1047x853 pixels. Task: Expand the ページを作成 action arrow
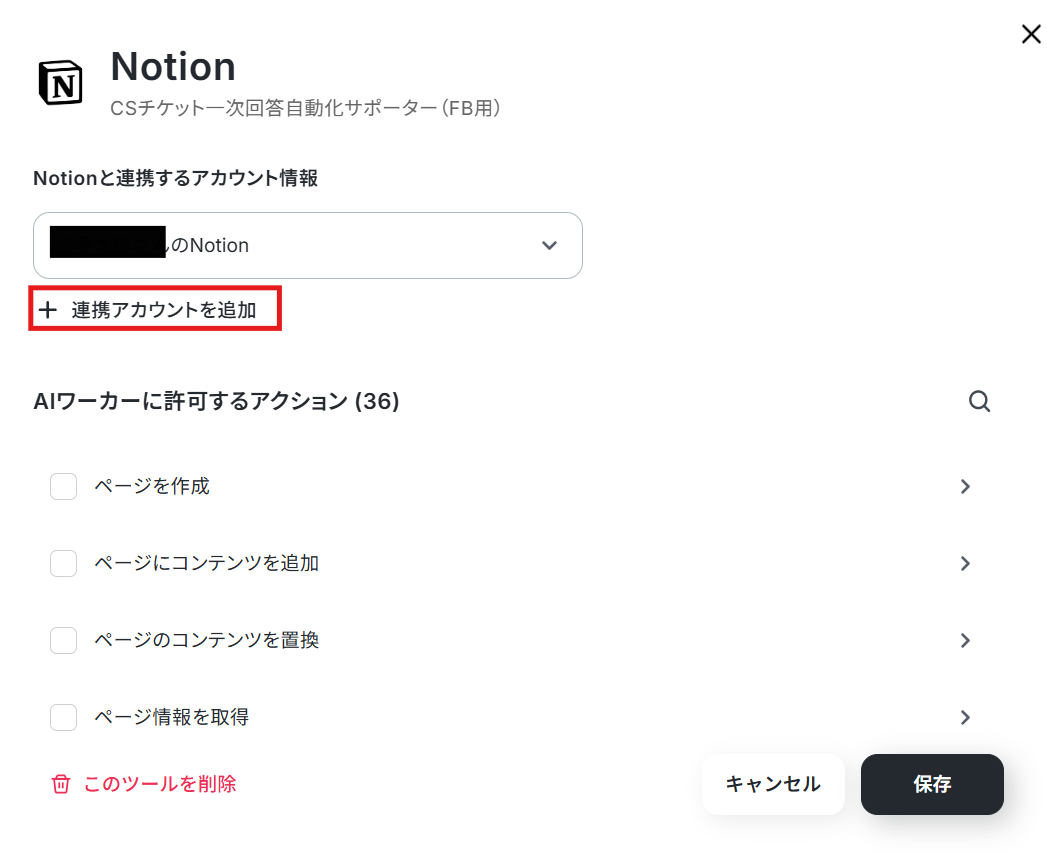[965, 486]
